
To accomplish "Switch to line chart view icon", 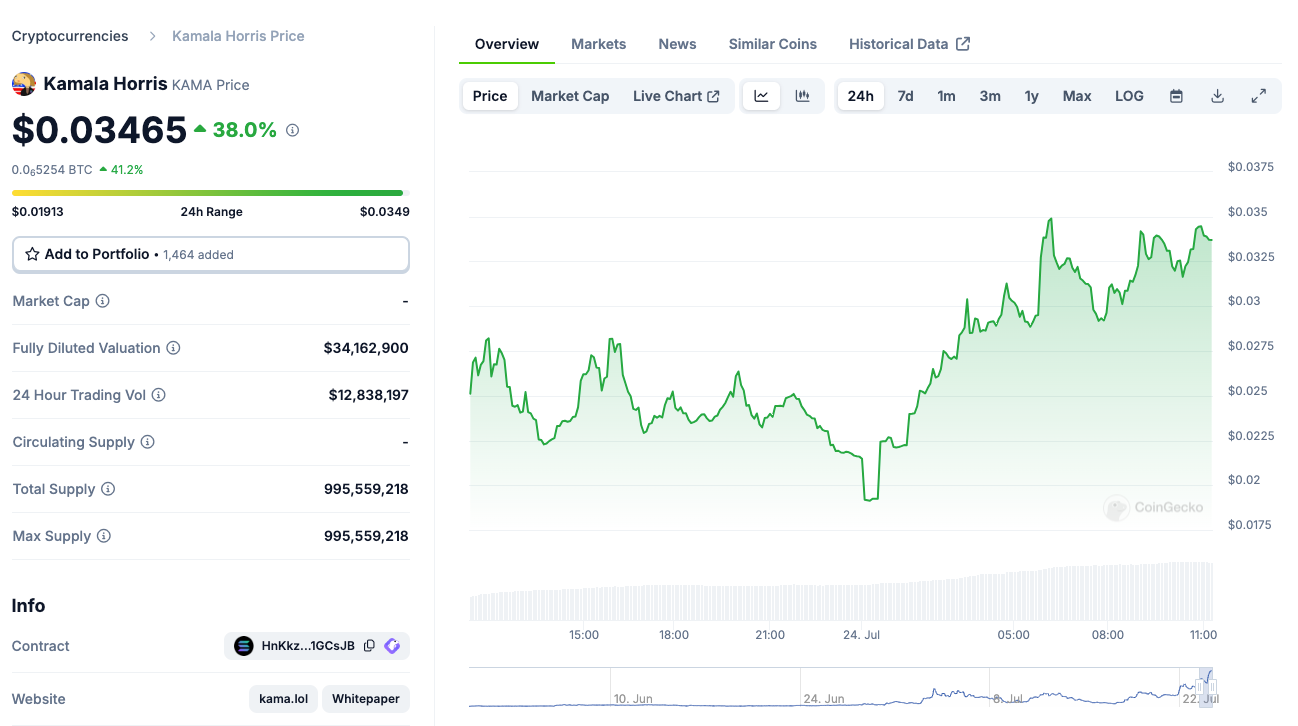I will click(x=761, y=96).
